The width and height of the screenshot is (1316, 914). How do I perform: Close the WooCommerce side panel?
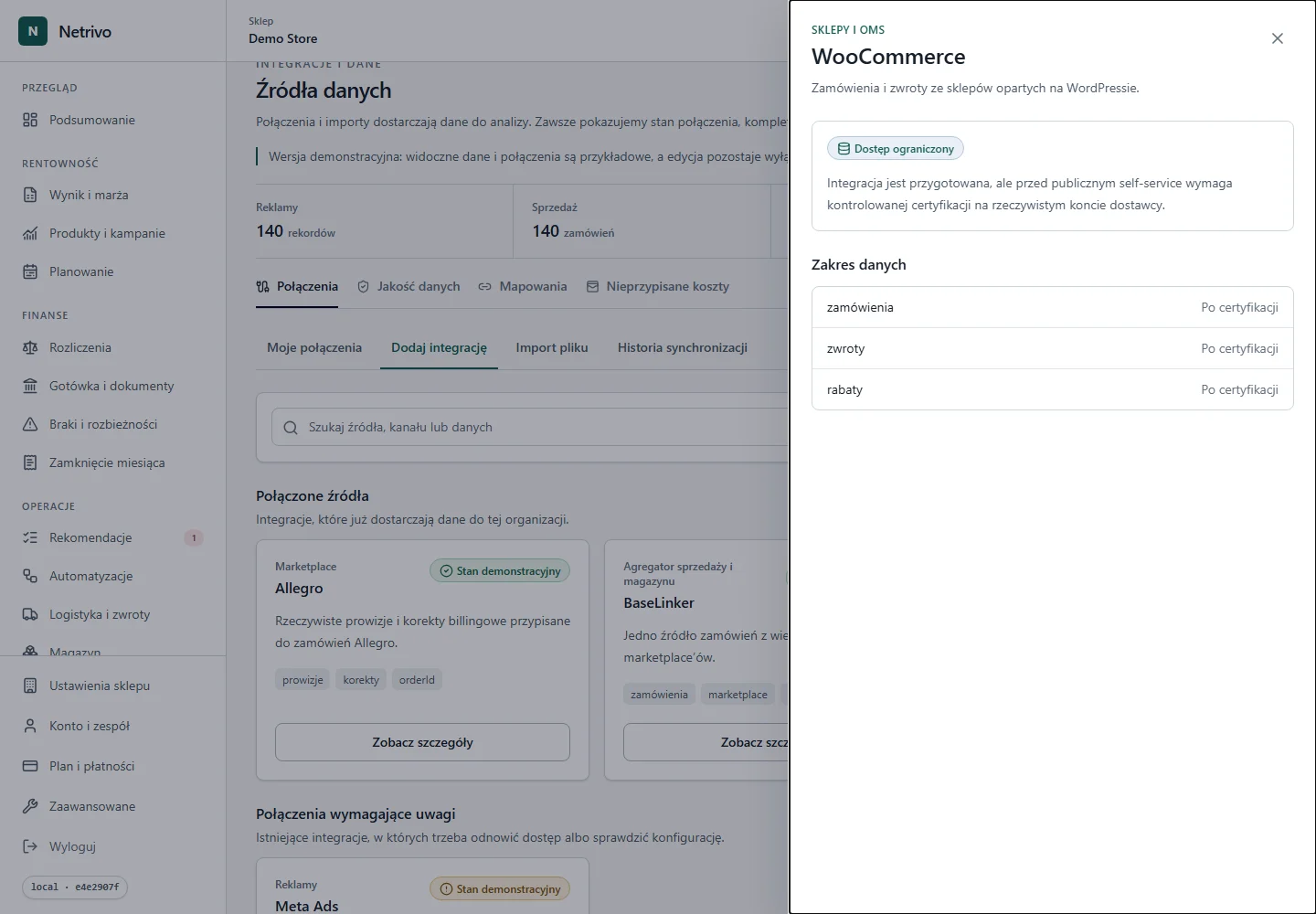1278,38
